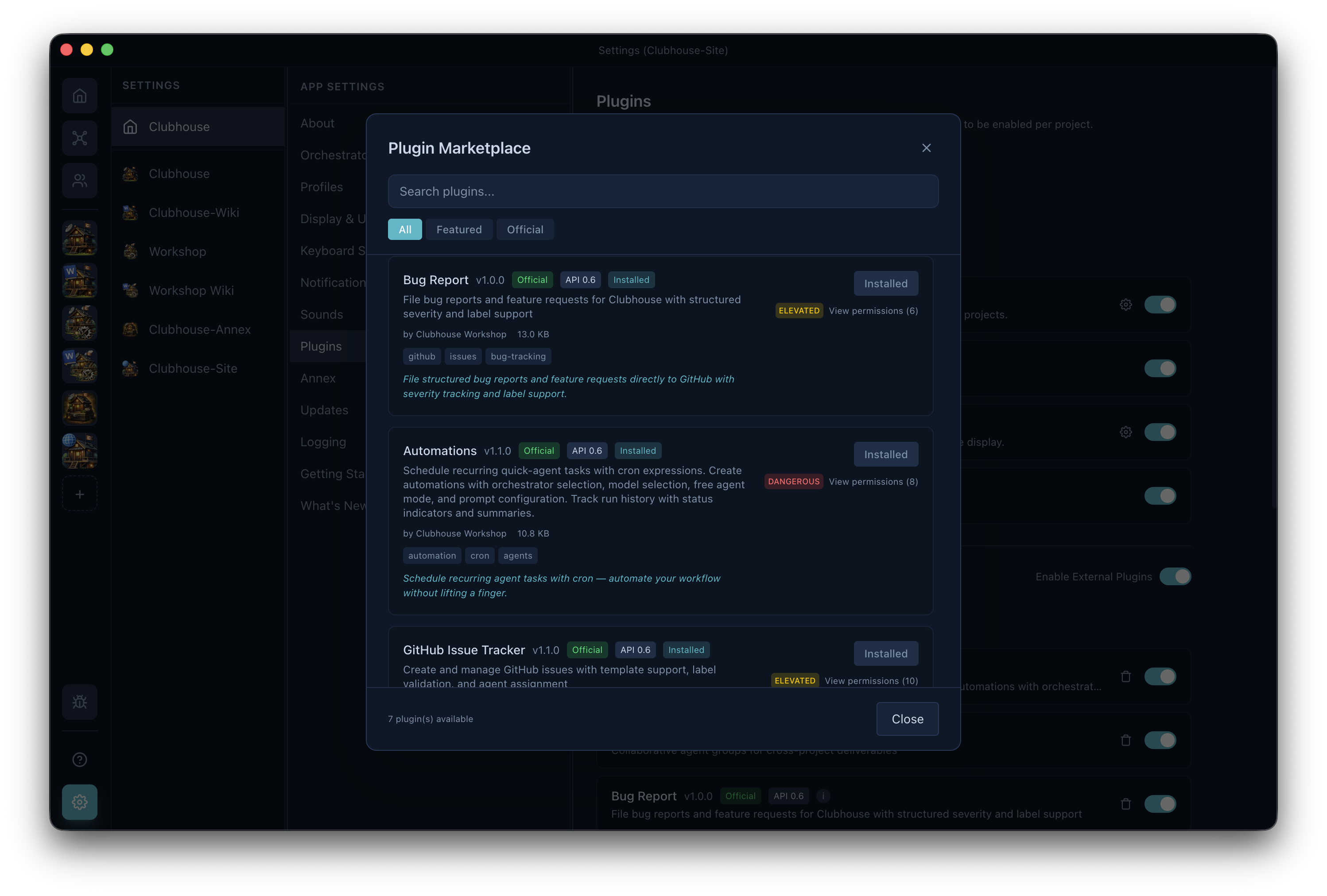Expand View permissions for GitHub Issue Tracker
Viewport: 1327px width, 896px height.
pyautogui.click(x=871, y=680)
